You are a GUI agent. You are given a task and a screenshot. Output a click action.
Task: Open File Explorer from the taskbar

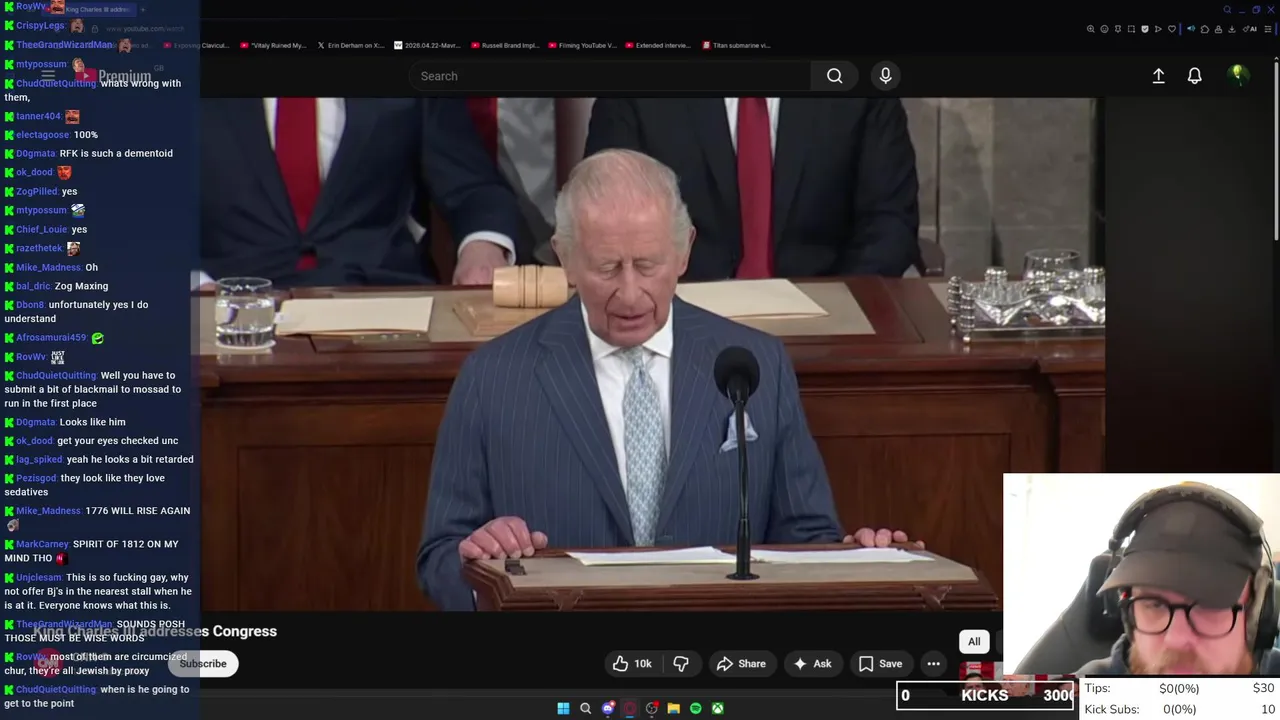pyautogui.click(x=673, y=708)
